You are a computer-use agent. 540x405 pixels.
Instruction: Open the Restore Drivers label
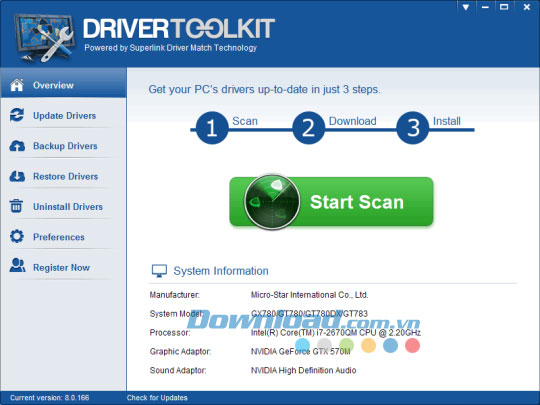coord(65,176)
